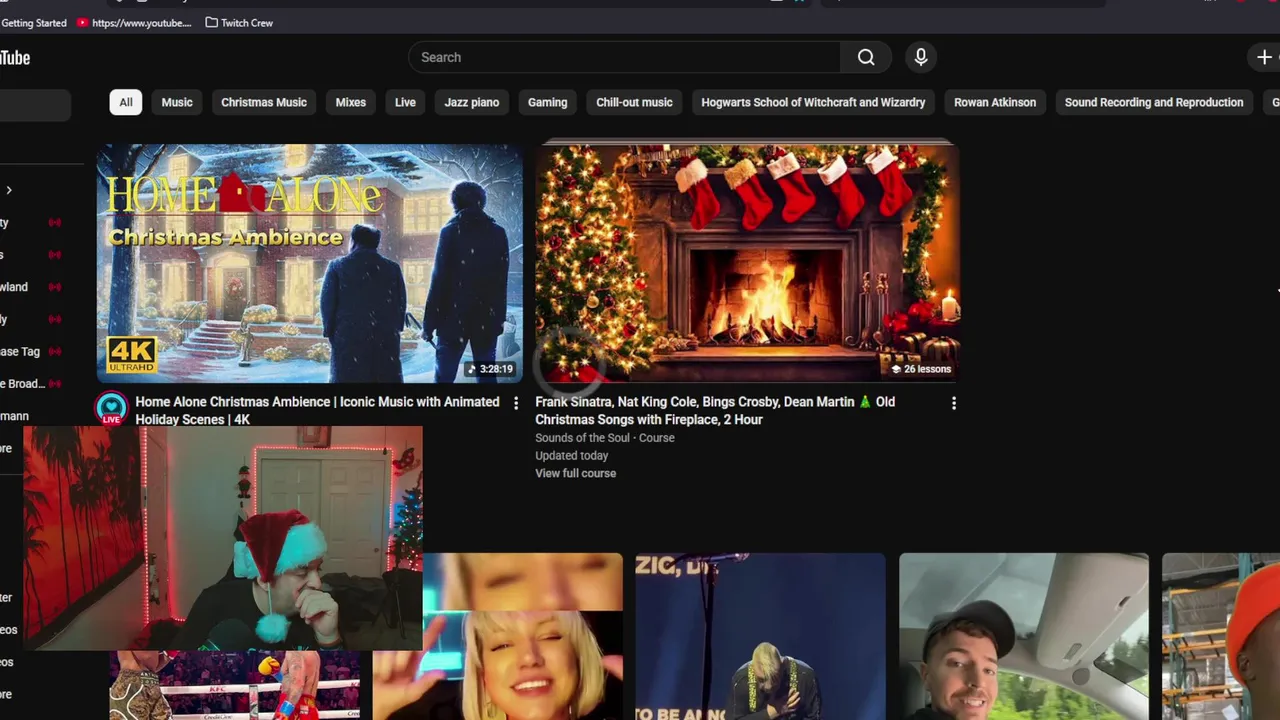Viewport: 1280px width, 720px height.
Task: Focus the YouTube search field
Action: click(x=625, y=57)
